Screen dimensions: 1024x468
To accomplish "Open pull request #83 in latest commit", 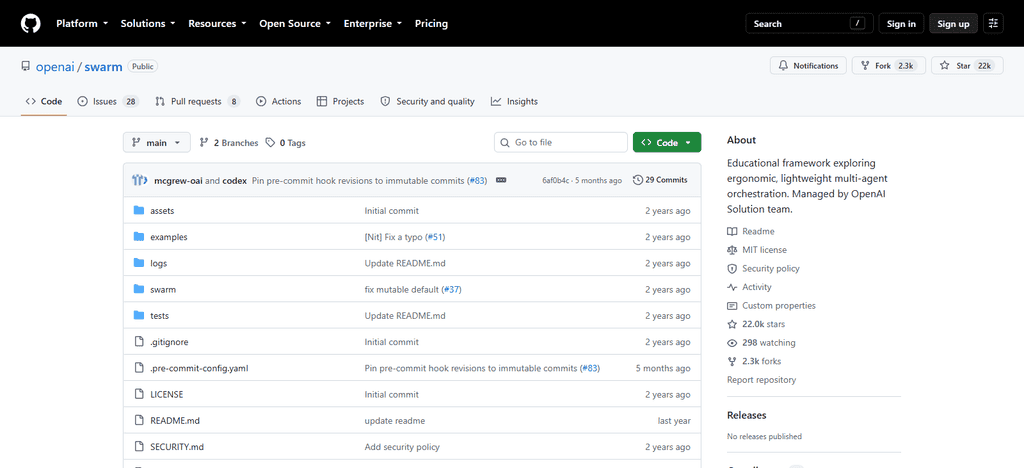I will click(477, 180).
